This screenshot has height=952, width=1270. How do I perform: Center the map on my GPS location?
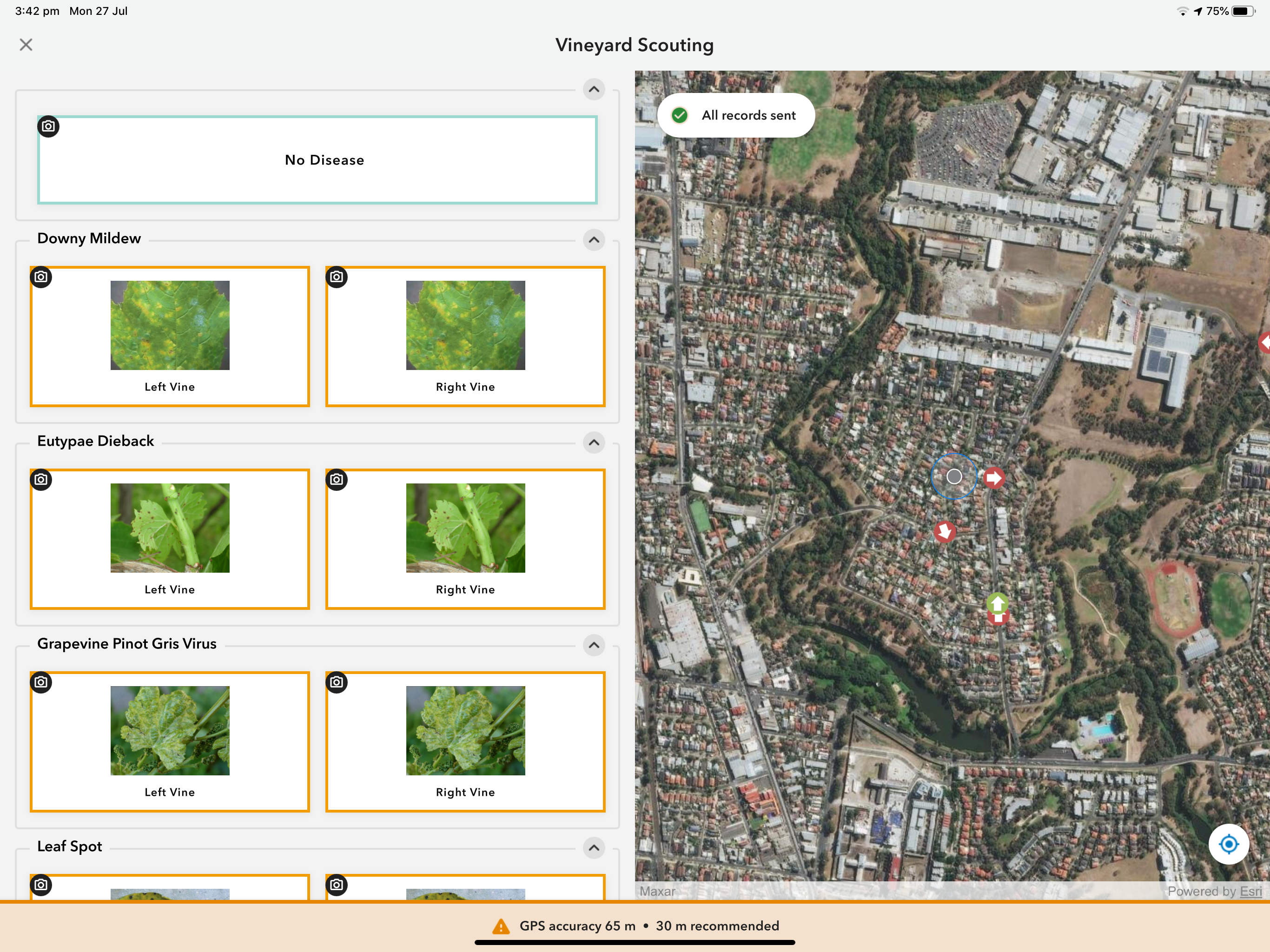pyautogui.click(x=1228, y=844)
